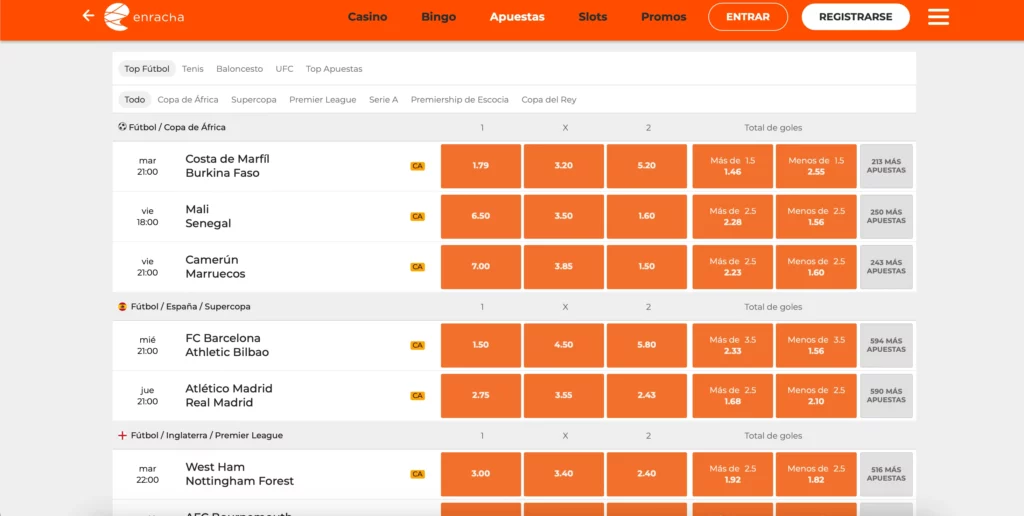Open 594 más apuestas

[886, 345]
